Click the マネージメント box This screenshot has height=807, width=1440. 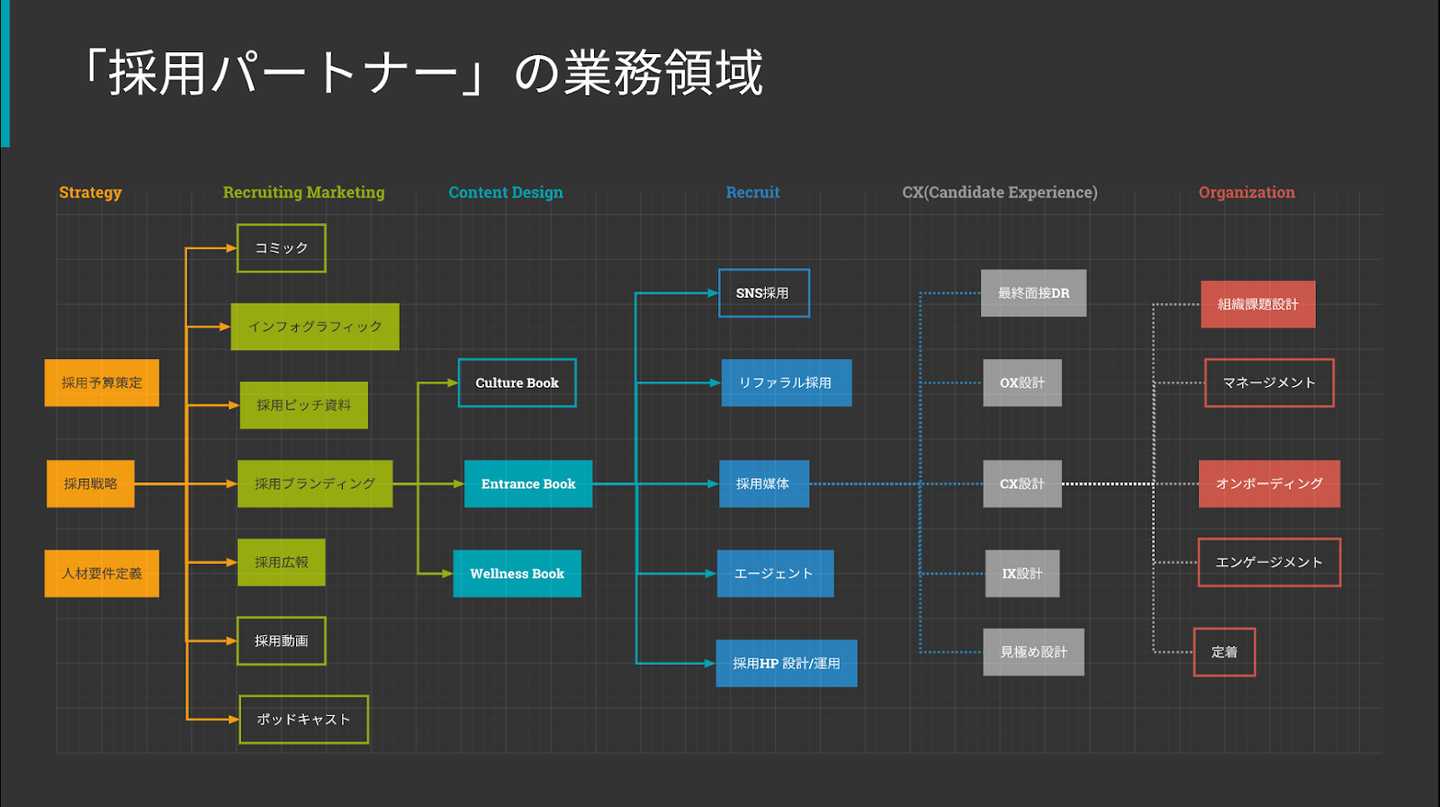[1269, 383]
